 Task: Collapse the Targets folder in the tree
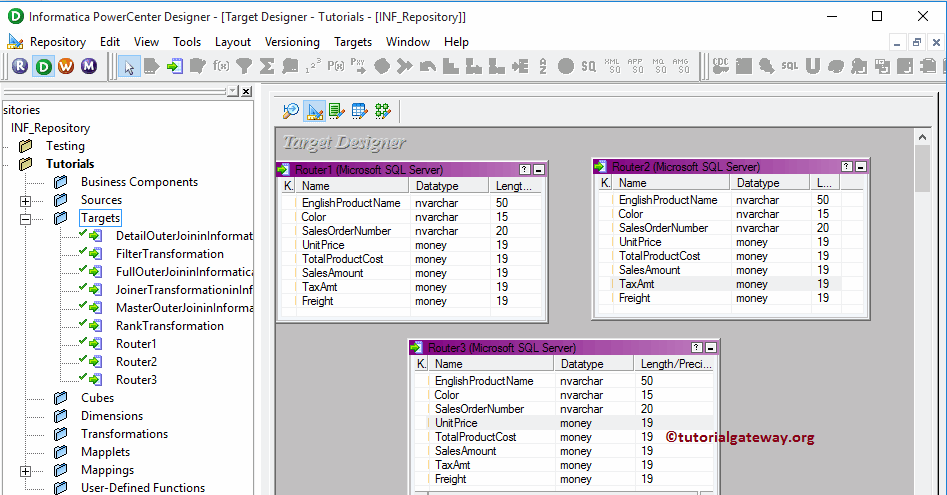(26, 218)
